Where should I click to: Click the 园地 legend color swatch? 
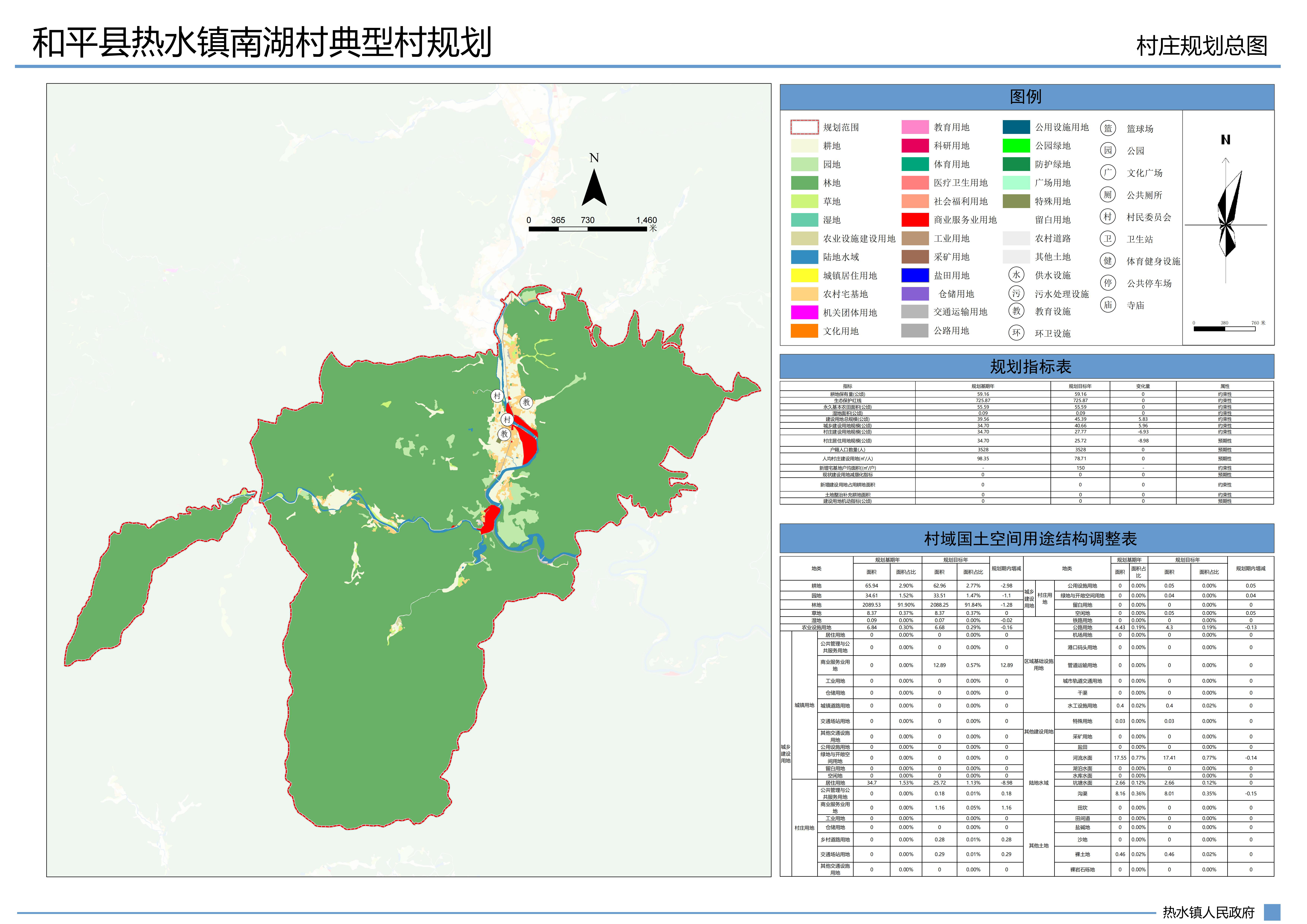click(804, 164)
